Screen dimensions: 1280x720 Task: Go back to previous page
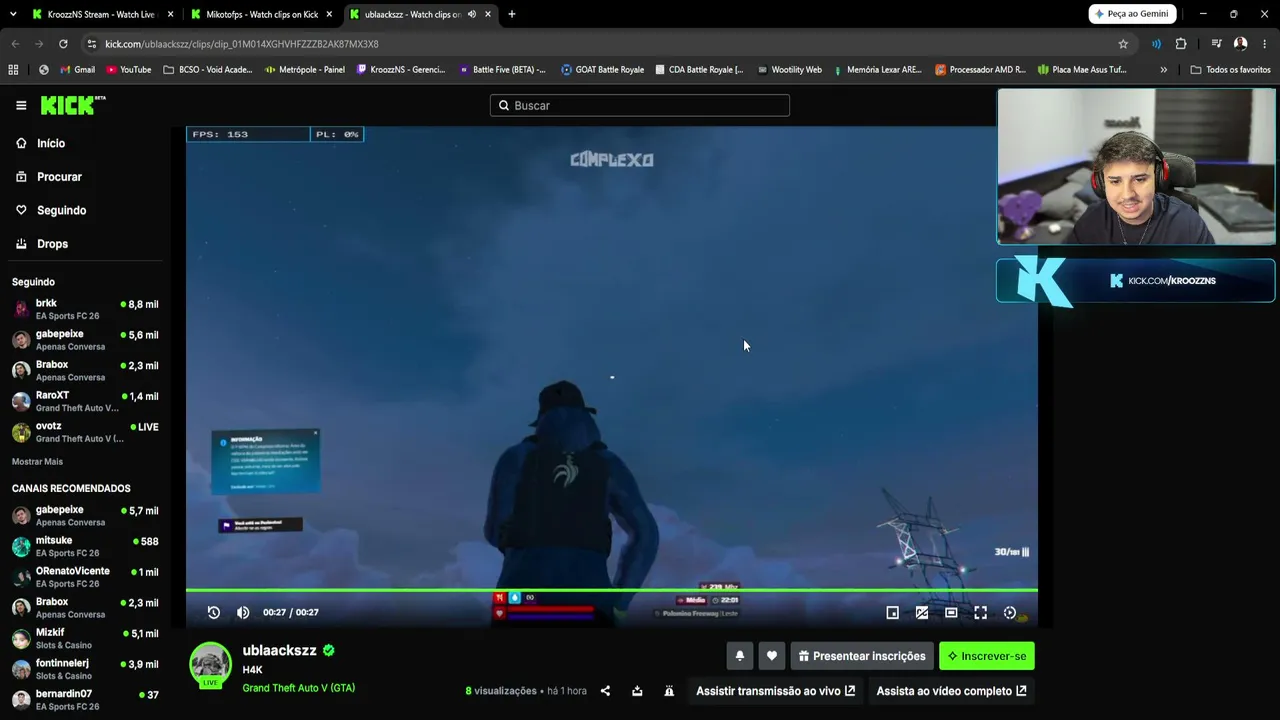coord(15,44)
